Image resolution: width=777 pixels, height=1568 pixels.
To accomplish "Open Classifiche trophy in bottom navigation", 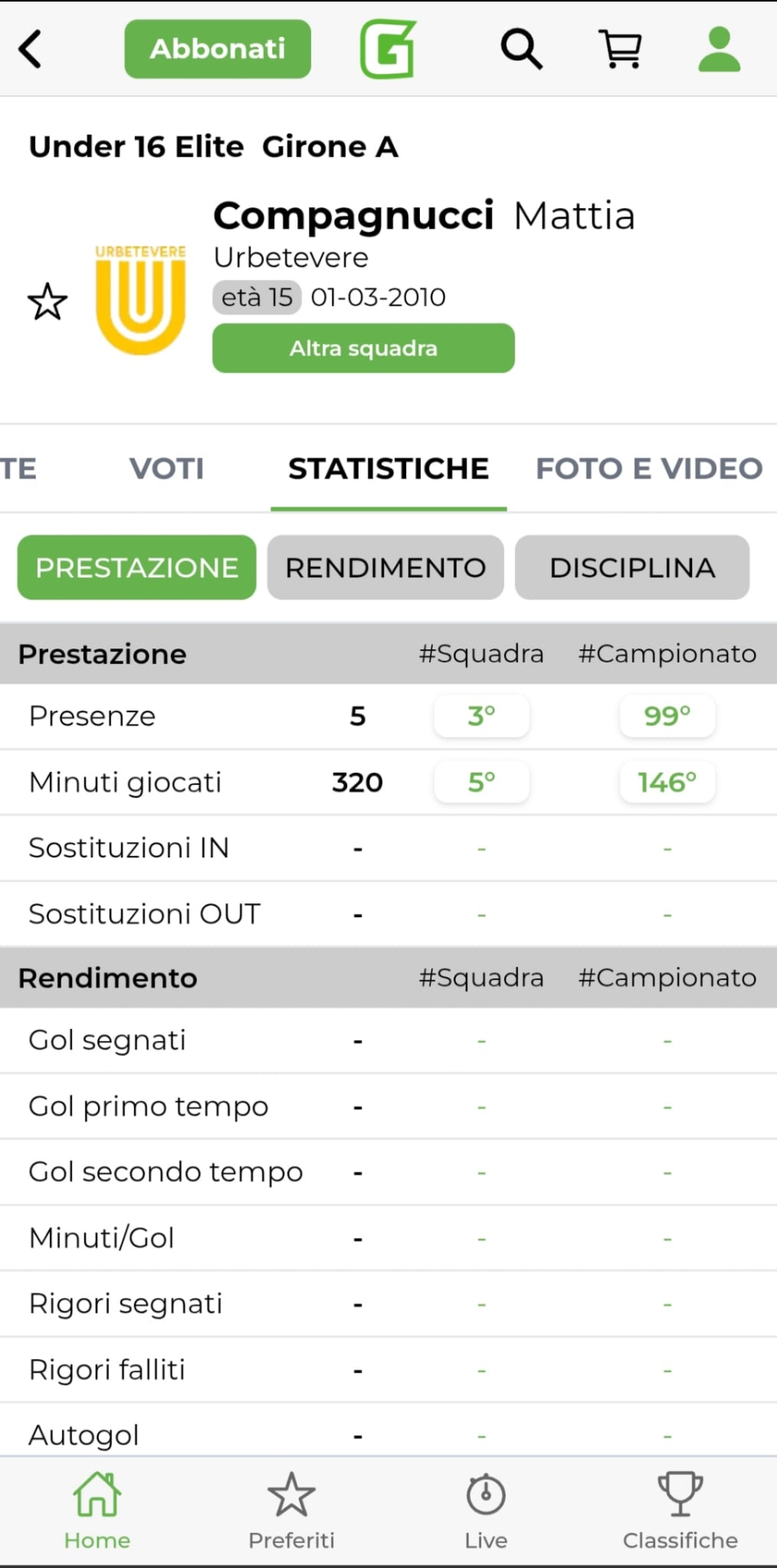I will [680, 1511].
